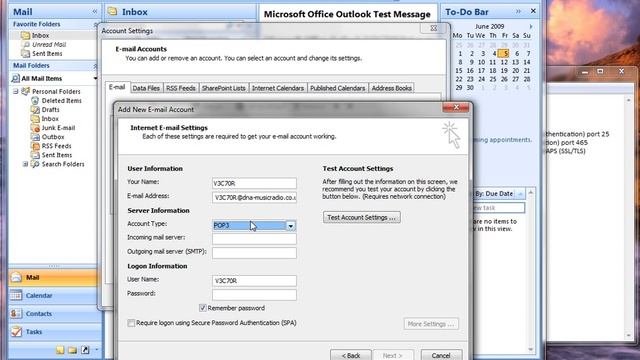
Task: Click the Back button
Action: tap(351, 355)
